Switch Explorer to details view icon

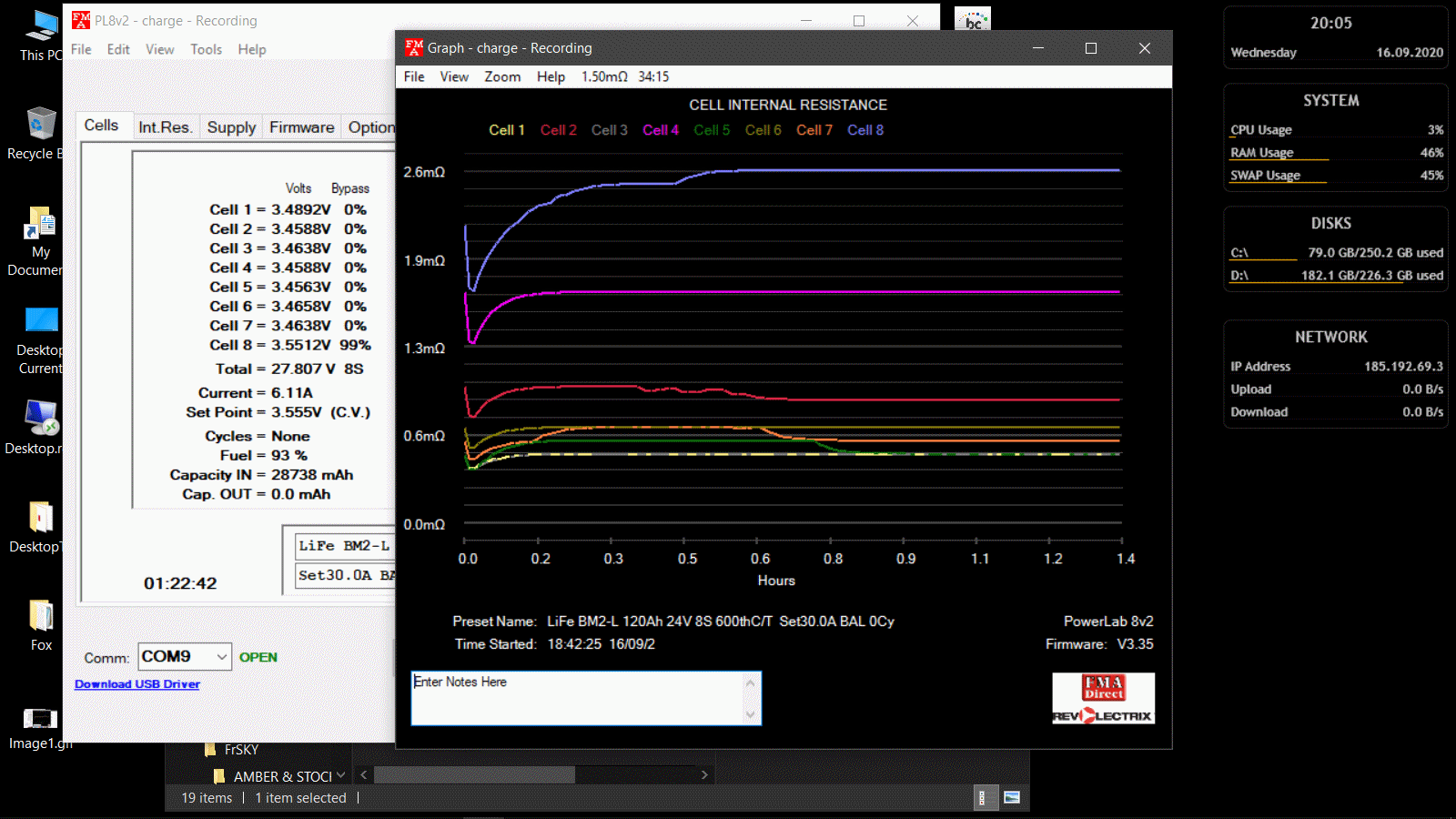pos(982,798)
